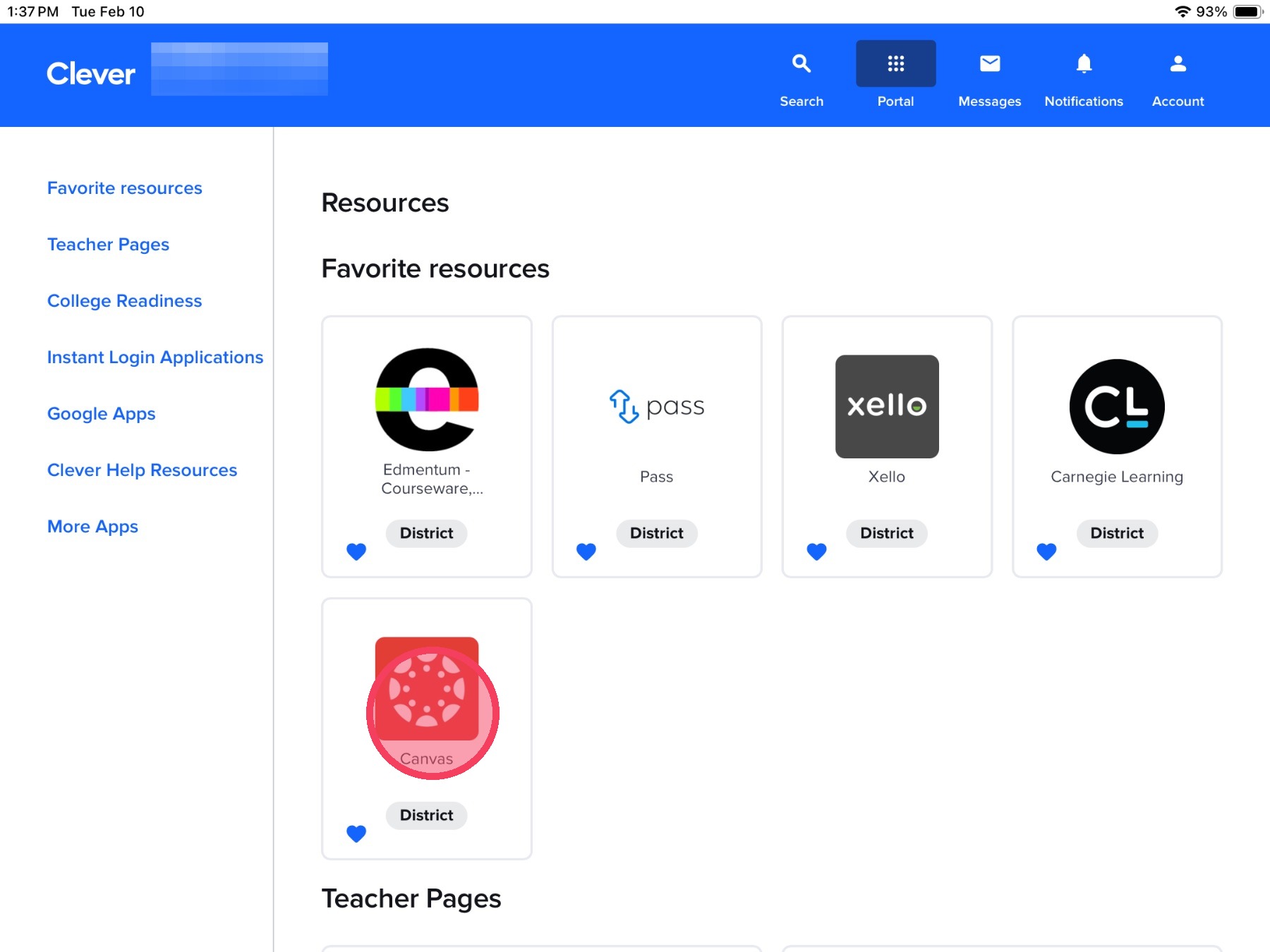Open Instant Login Applications sidebar link
This screenshot has width=1270, height=952.
155,358
